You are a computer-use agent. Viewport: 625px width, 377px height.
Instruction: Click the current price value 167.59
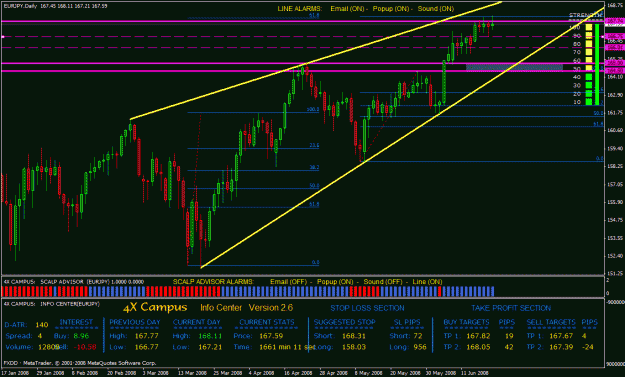271,336
